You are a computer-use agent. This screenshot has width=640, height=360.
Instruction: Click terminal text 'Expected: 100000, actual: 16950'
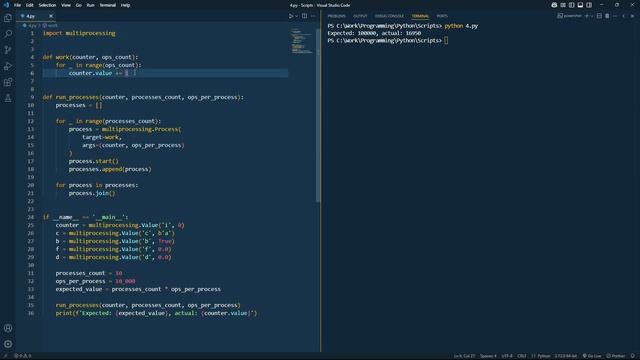pyautogui.click(x=374, y=33)
